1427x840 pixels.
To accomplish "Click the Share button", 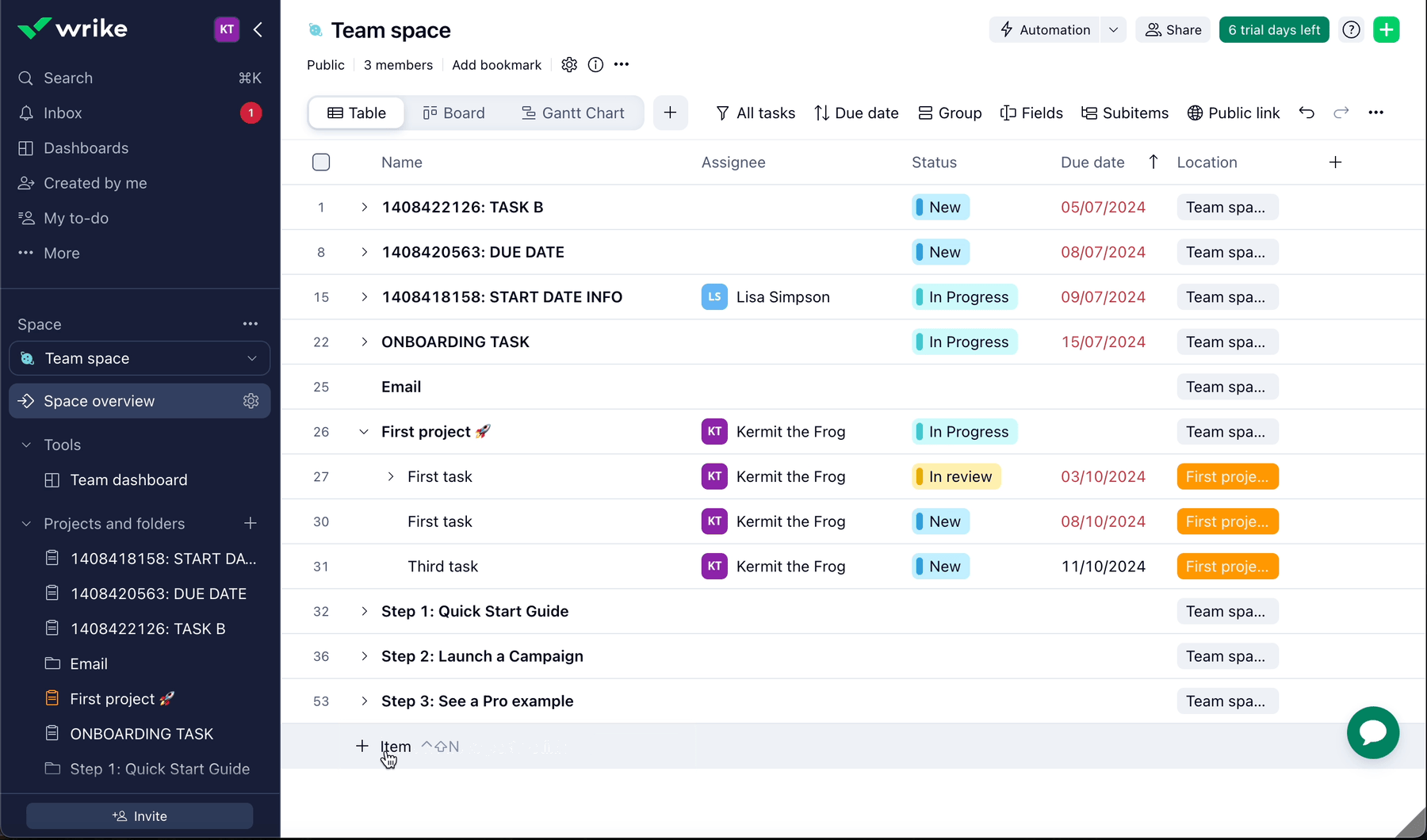I will click(x=1173, y=30).
